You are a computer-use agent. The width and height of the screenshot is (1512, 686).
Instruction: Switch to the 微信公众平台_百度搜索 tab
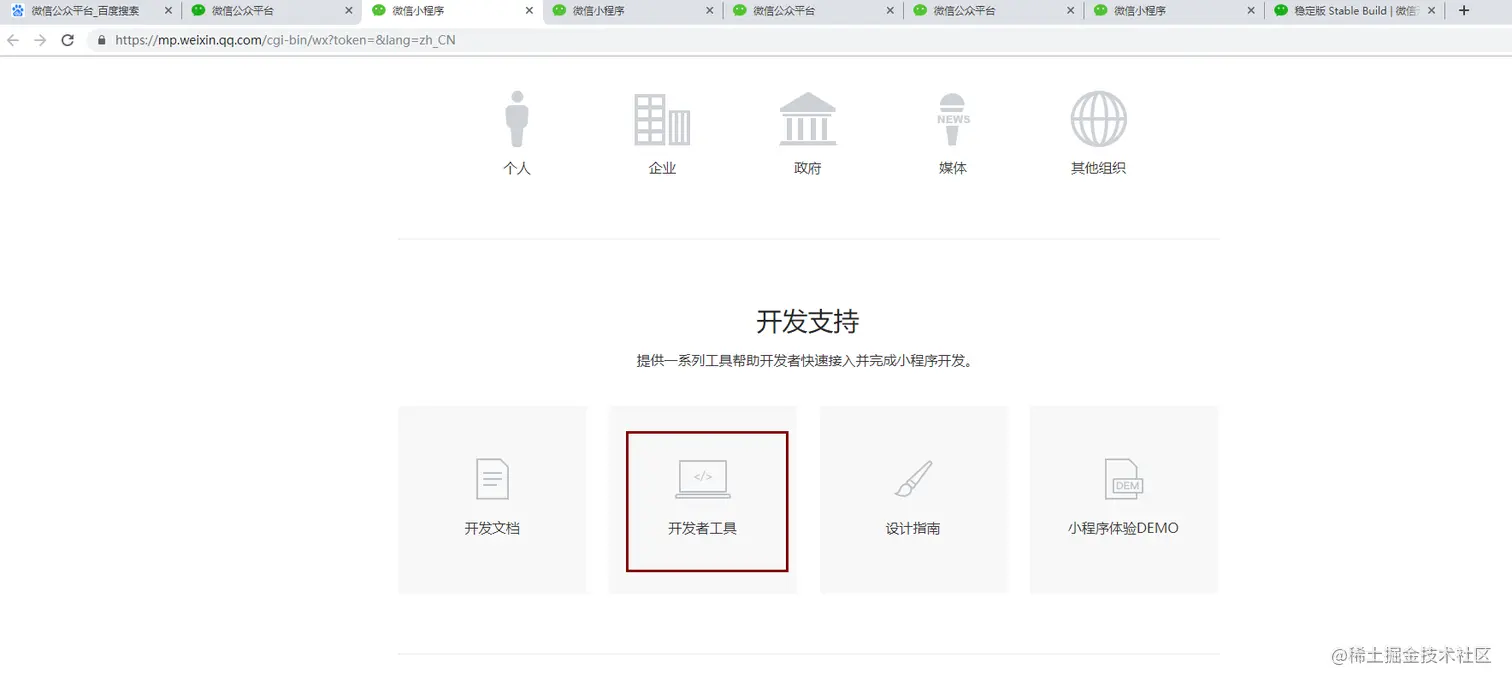click(90, 10)
